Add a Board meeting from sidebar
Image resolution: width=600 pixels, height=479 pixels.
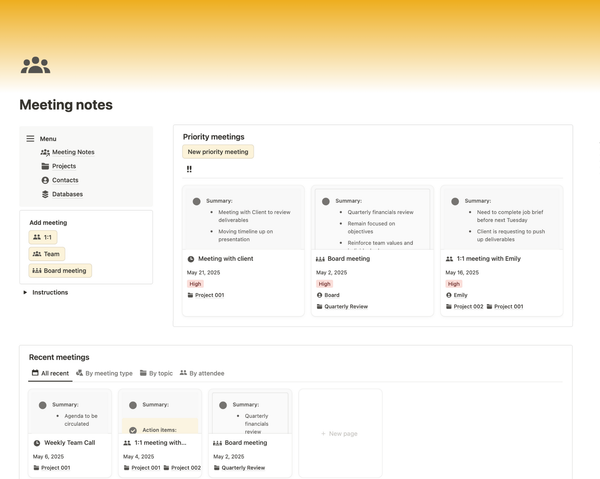point(60,271)
